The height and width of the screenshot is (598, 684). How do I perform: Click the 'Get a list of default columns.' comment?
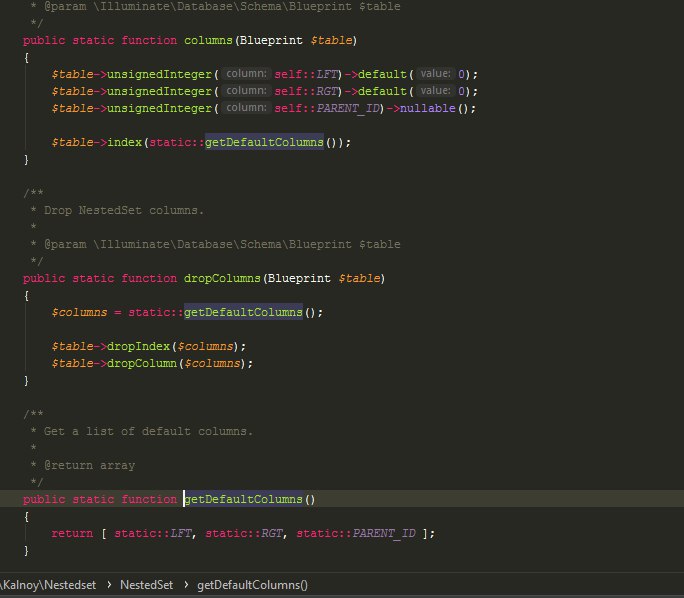pos(148,431)
